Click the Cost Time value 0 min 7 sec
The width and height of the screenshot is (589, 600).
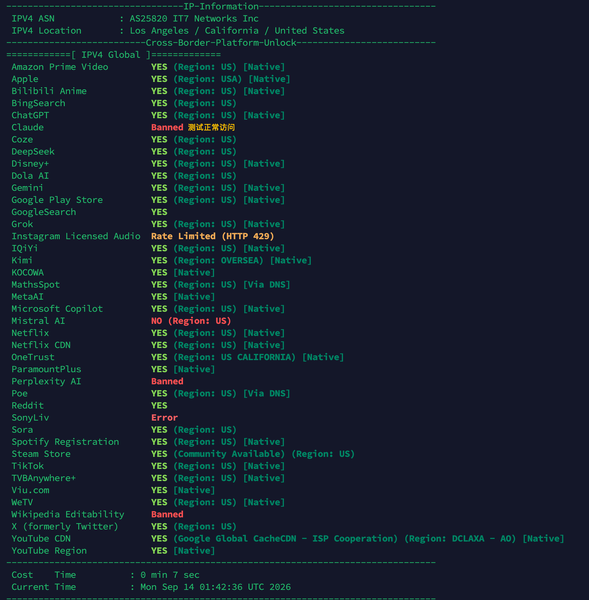(x=170, y=575)
